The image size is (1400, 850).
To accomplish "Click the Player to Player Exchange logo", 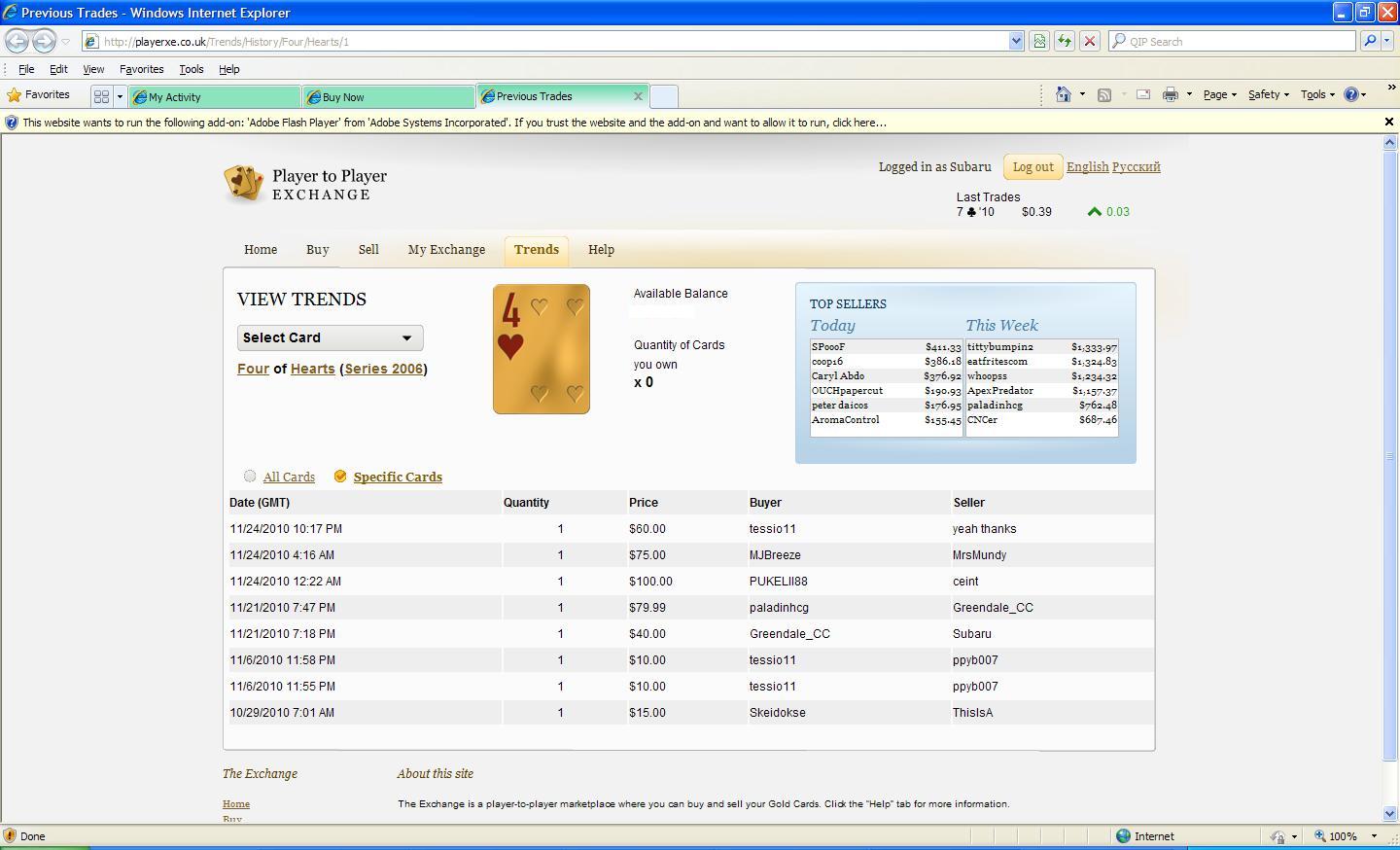I will 305,184.
